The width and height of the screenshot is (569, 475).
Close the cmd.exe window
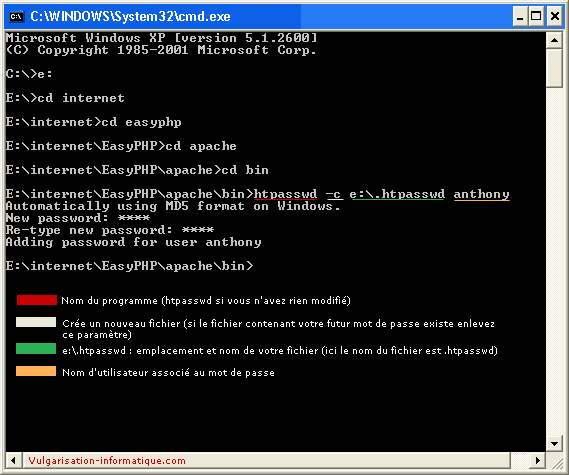coord(555,17)
